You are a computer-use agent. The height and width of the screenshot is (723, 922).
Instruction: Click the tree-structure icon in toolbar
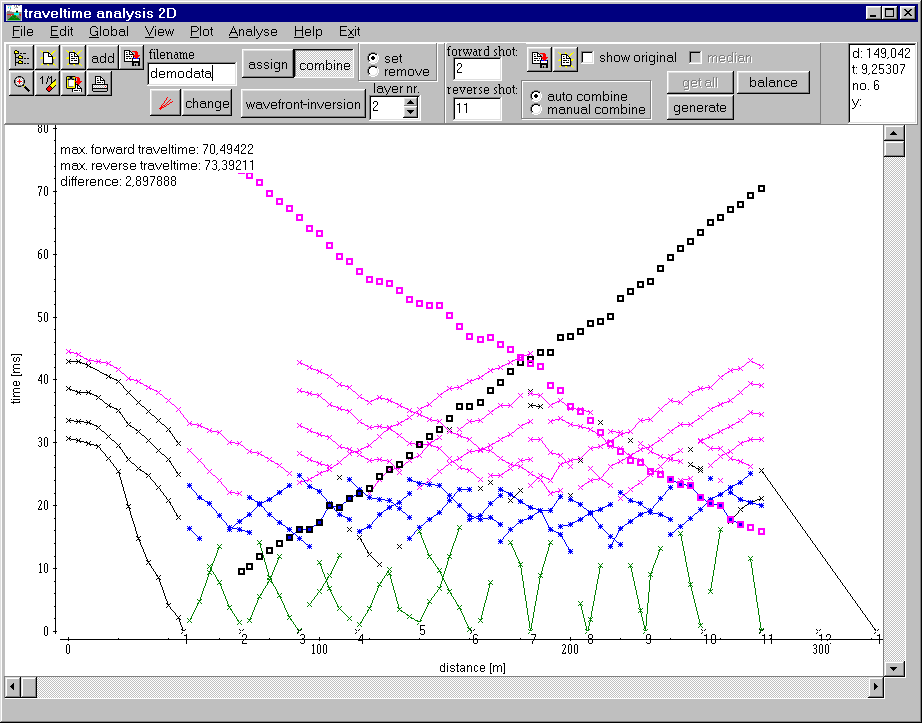(x=20, y=58)
